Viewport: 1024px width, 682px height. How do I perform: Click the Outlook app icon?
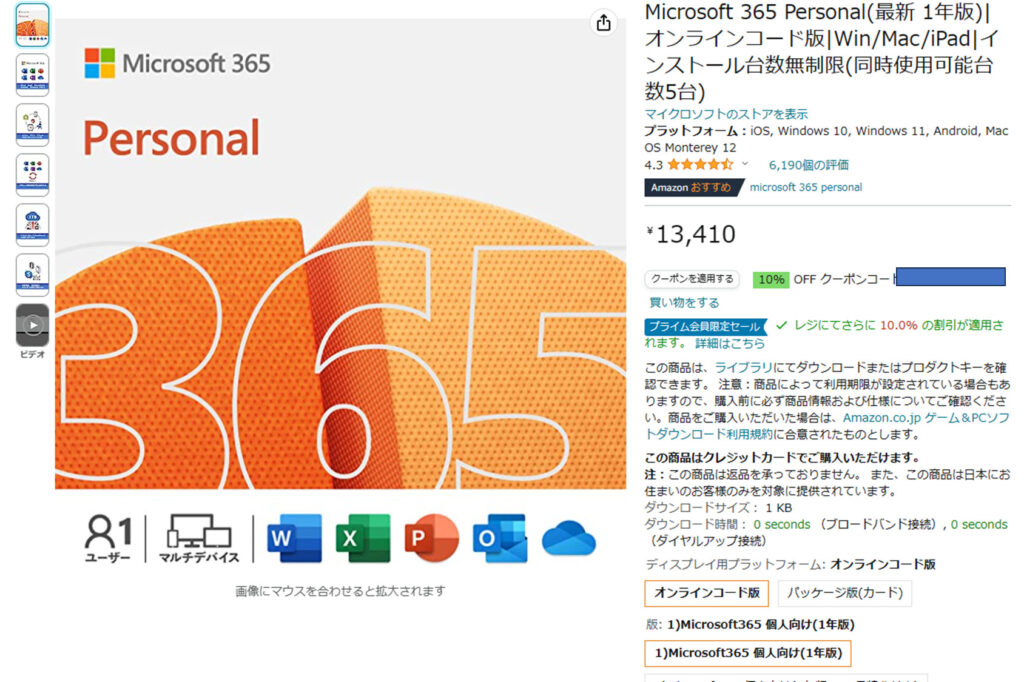(x=500, y=539)
